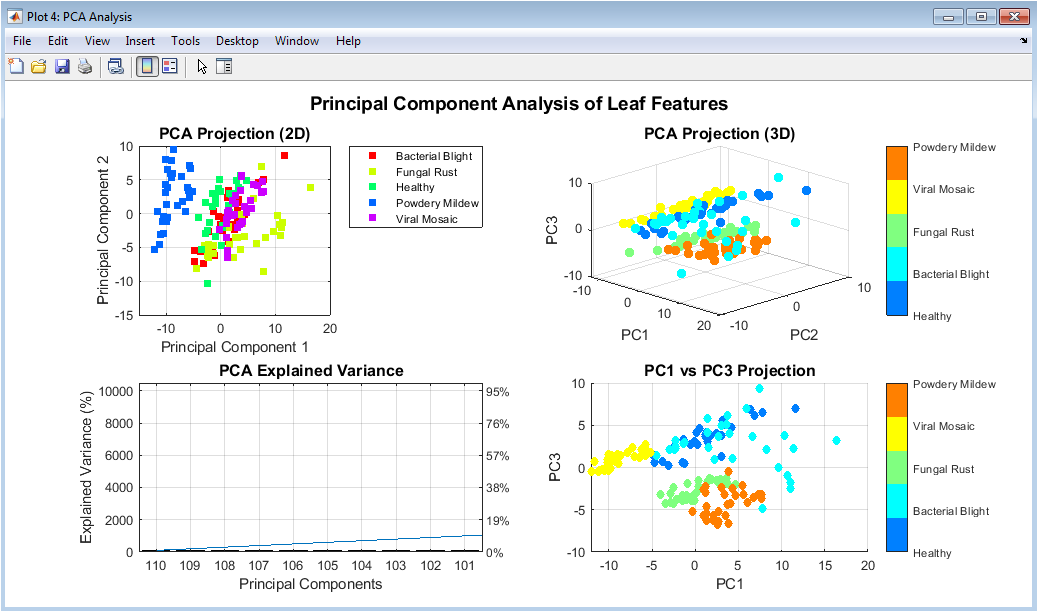Screen dimensions: 1038x612
Task: Toggle the Insert Colorbar button
Action: pos(146,67)
